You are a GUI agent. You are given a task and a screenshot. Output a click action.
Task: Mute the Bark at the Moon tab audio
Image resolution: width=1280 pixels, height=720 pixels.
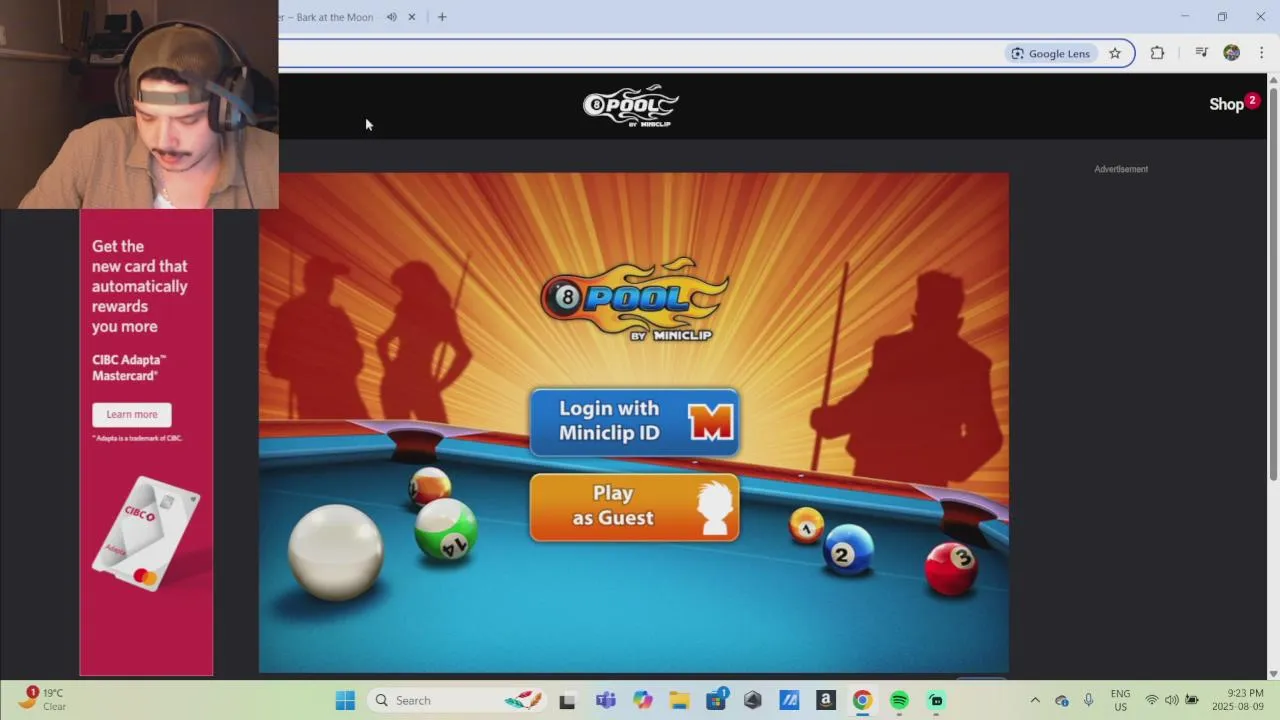392,17
